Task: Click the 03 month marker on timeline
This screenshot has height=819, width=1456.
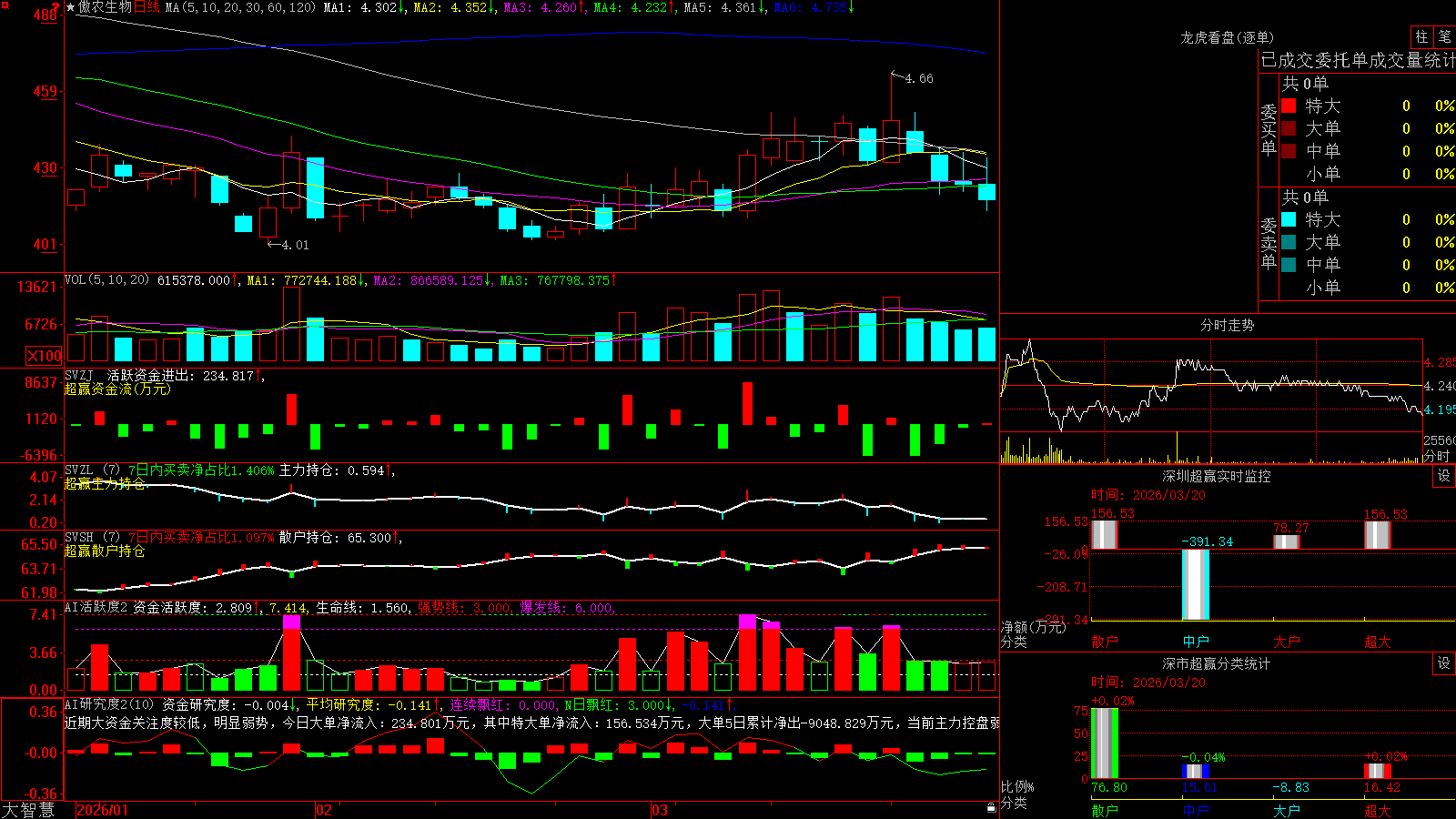Action: click(660, 810)
